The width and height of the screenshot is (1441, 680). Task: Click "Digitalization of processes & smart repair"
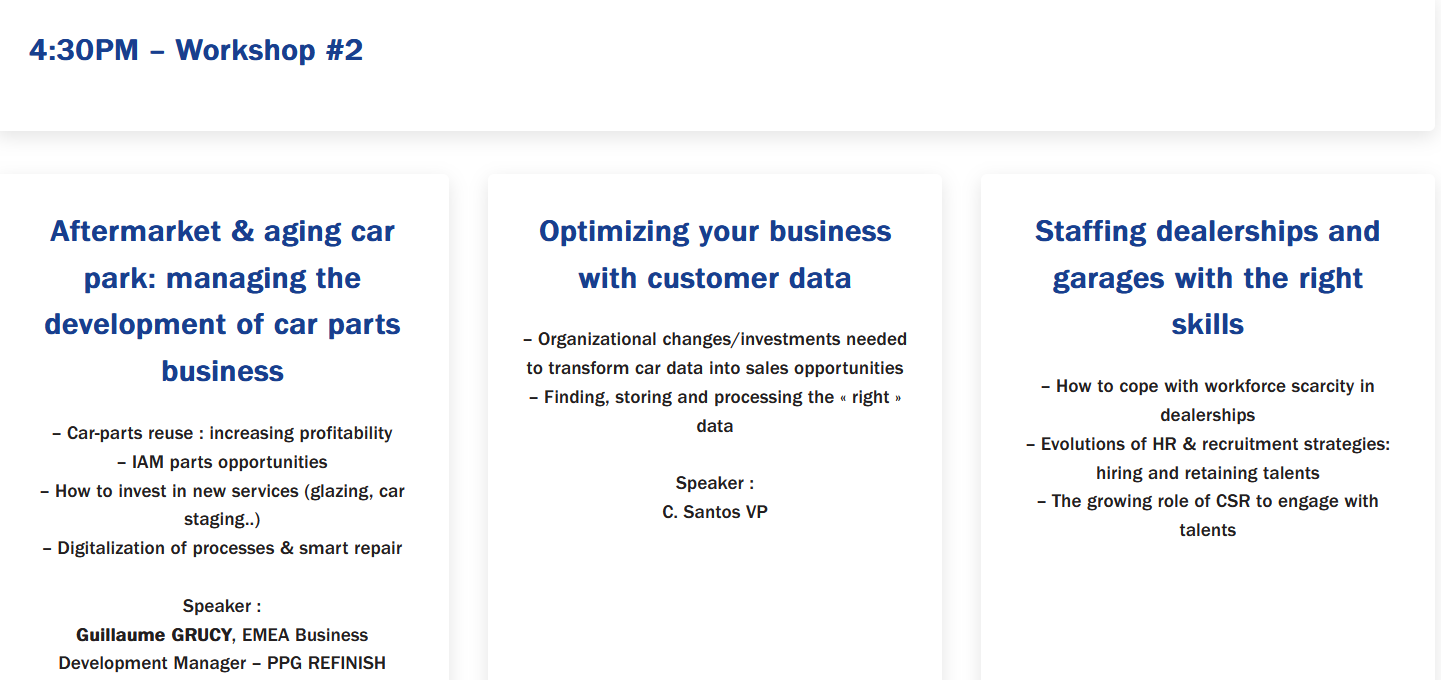tap(222, 548)
